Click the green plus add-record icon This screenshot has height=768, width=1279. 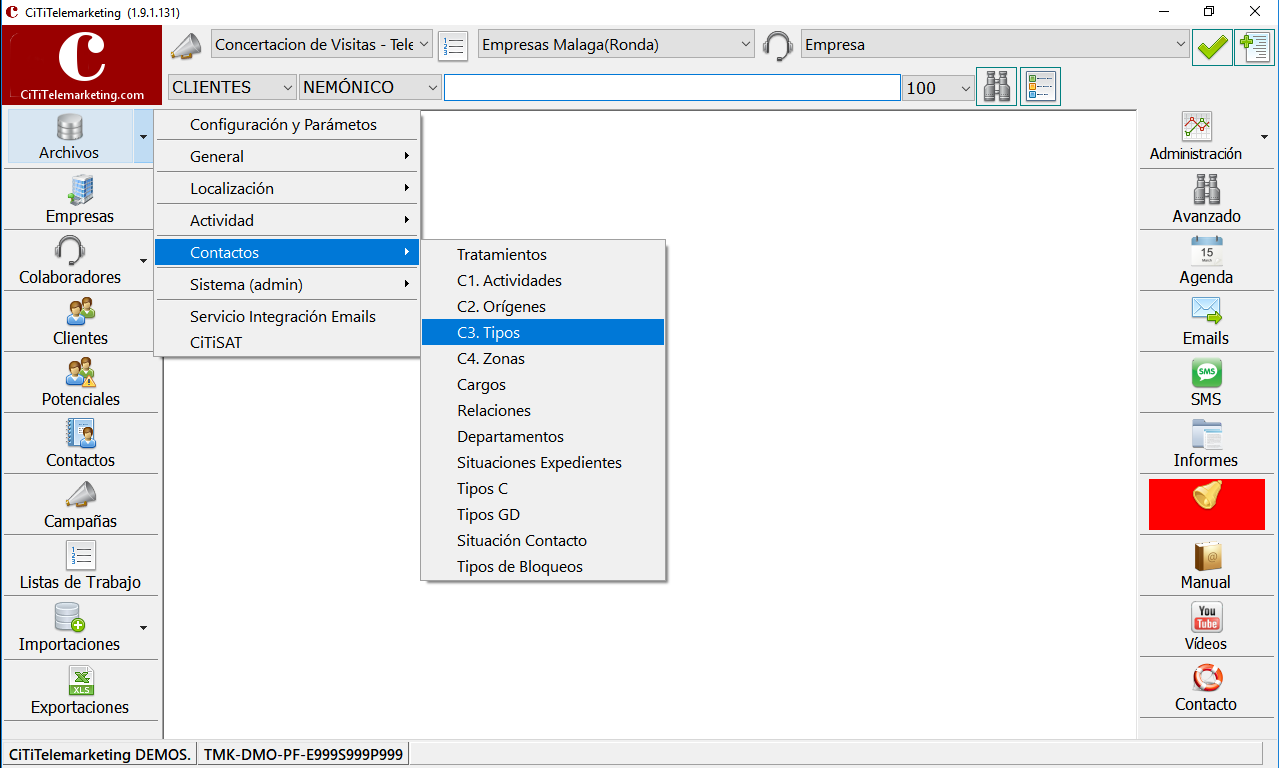1254,46
